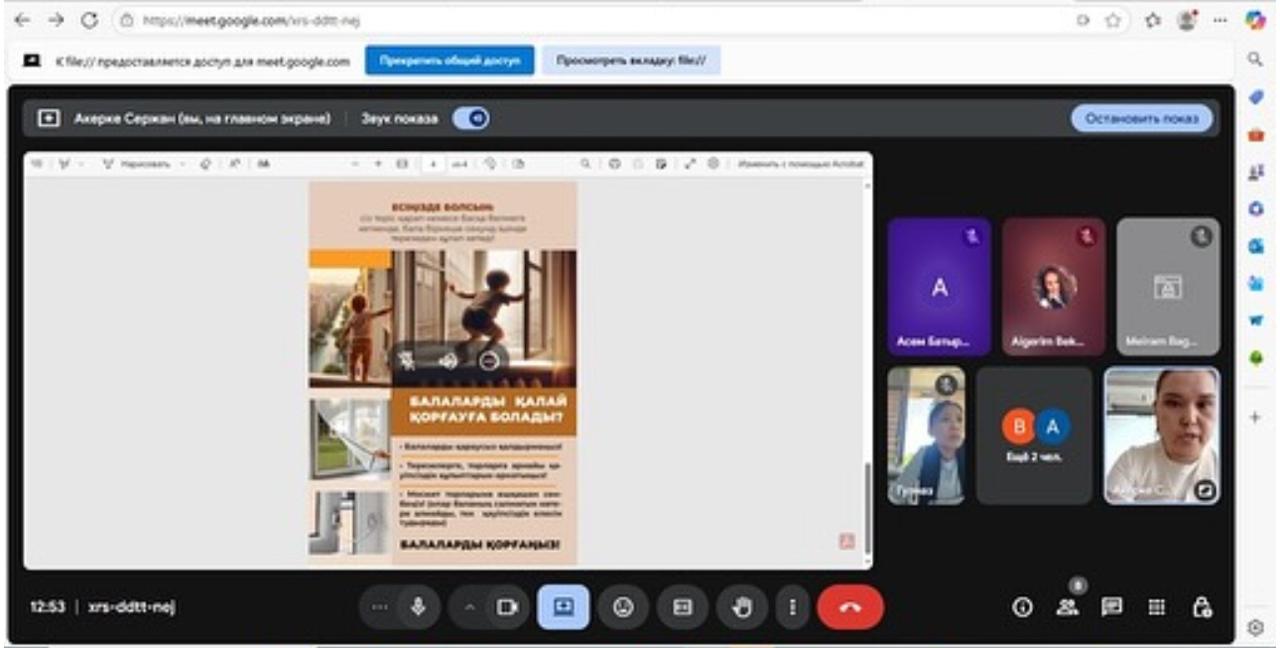Show the participants list
This screenshot has height=648, width=1280.
(1069, 607)
